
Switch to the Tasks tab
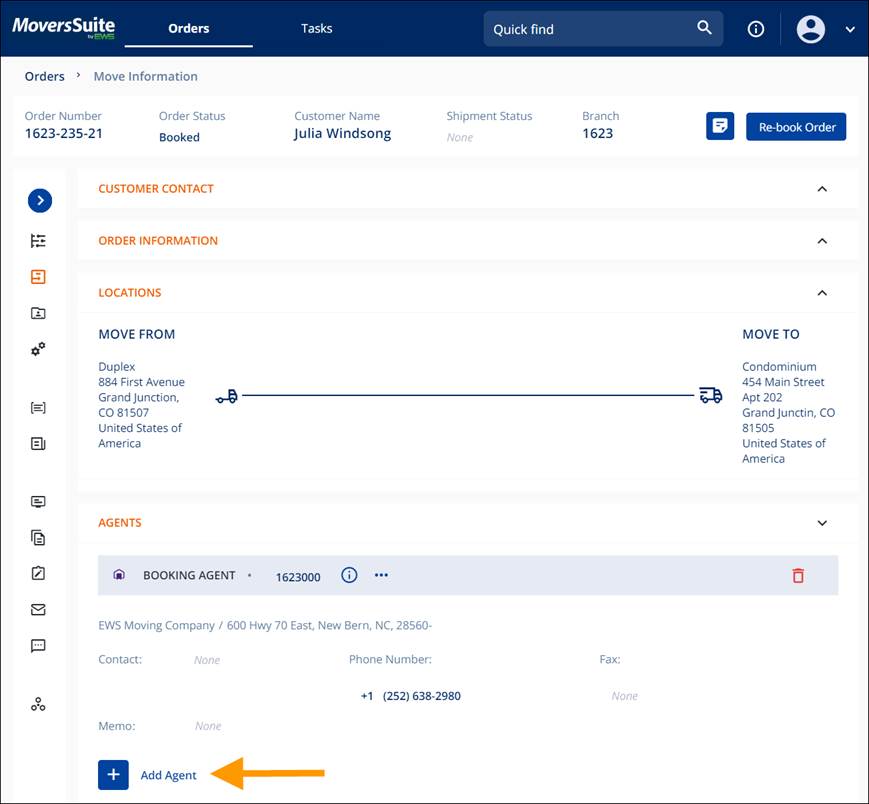tap(316, 28)
